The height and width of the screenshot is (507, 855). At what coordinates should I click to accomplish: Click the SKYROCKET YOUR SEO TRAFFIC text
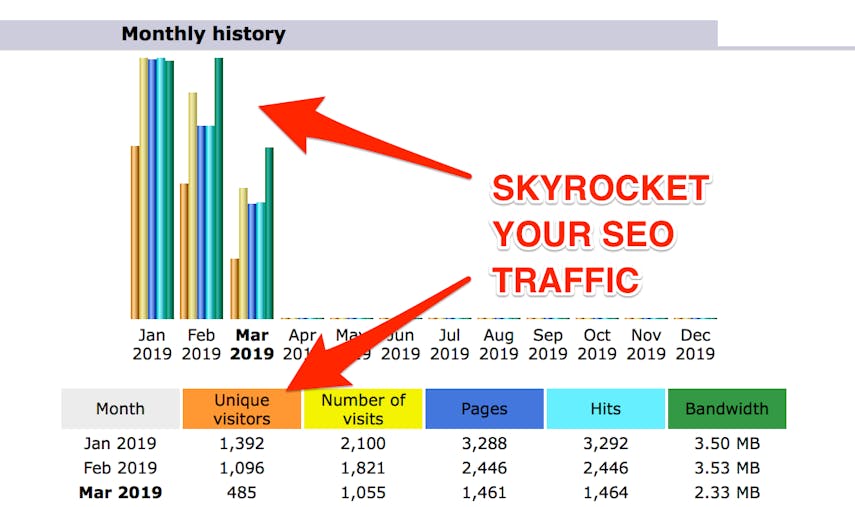(599, 234)
